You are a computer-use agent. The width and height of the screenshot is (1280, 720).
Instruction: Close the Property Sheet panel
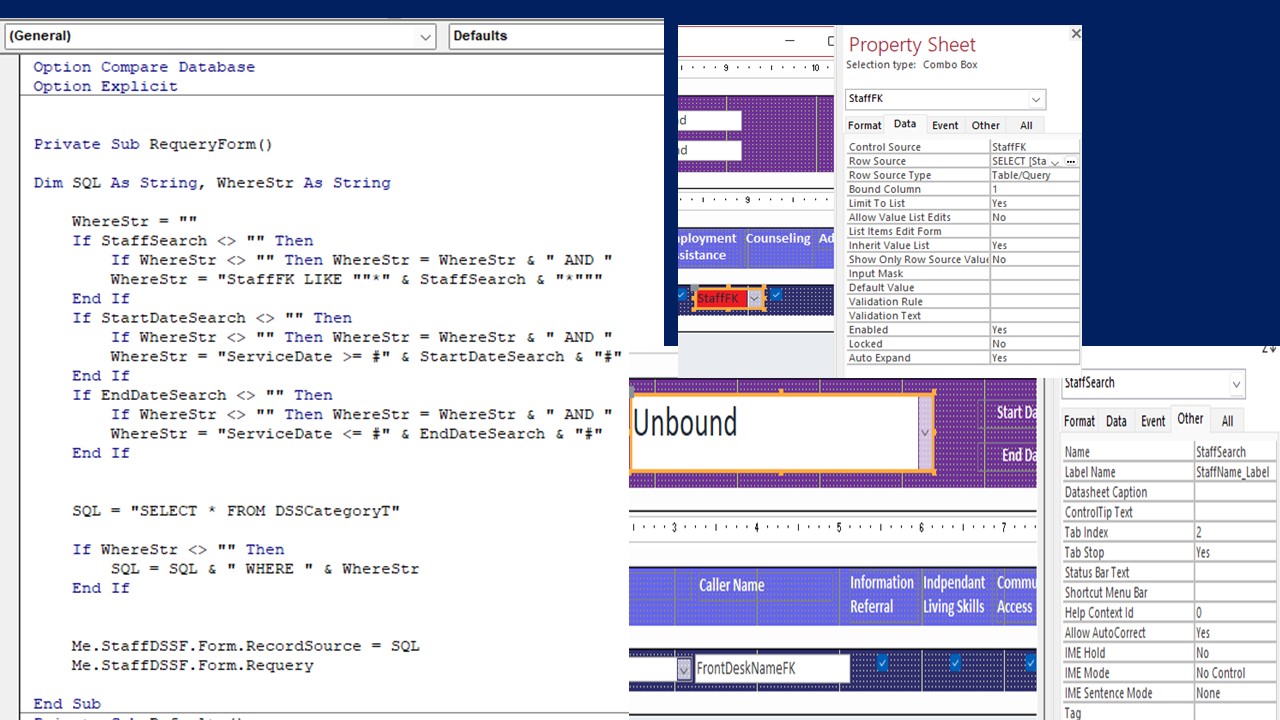pos(1075,33)
